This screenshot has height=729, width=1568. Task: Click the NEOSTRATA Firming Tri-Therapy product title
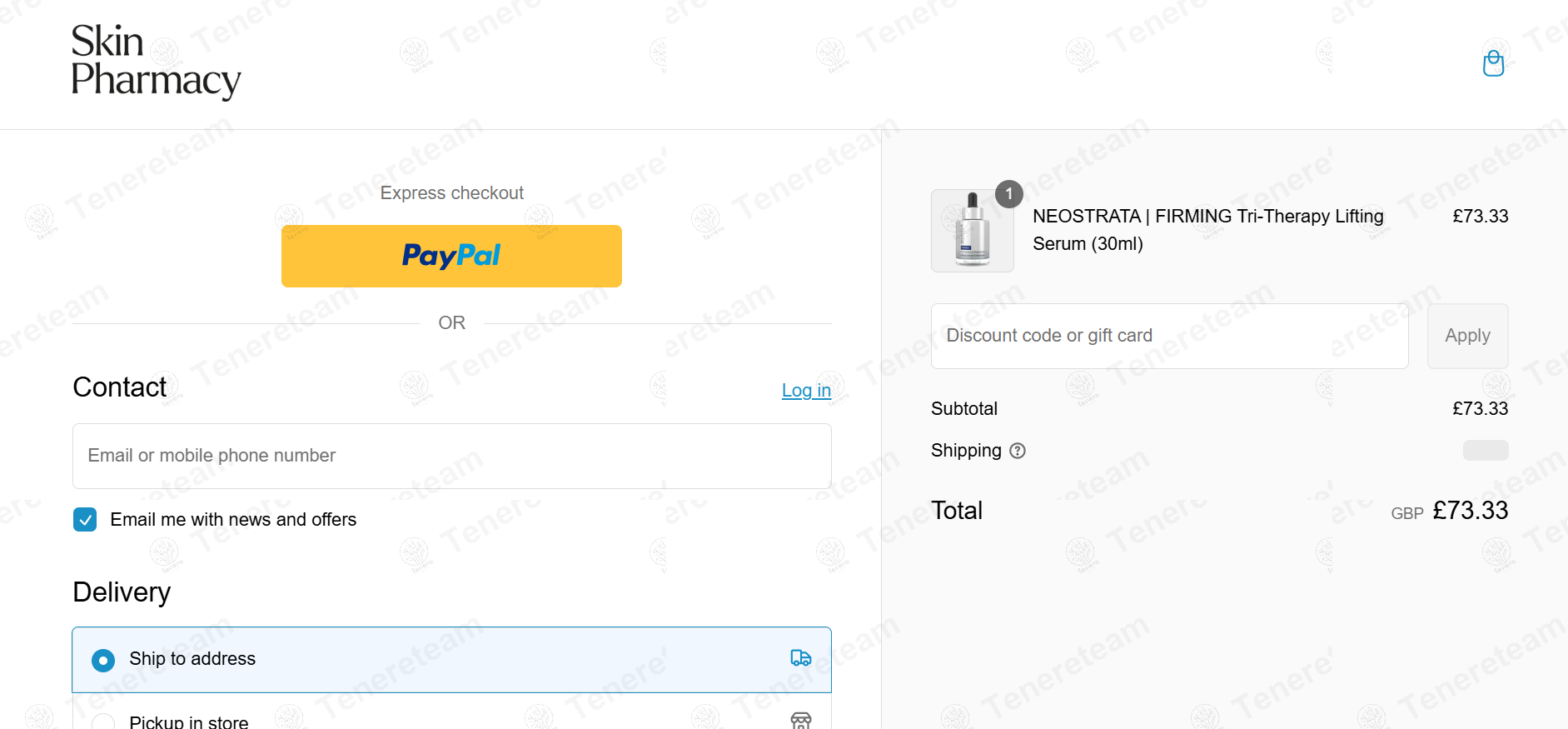[x=1207, y=230]
